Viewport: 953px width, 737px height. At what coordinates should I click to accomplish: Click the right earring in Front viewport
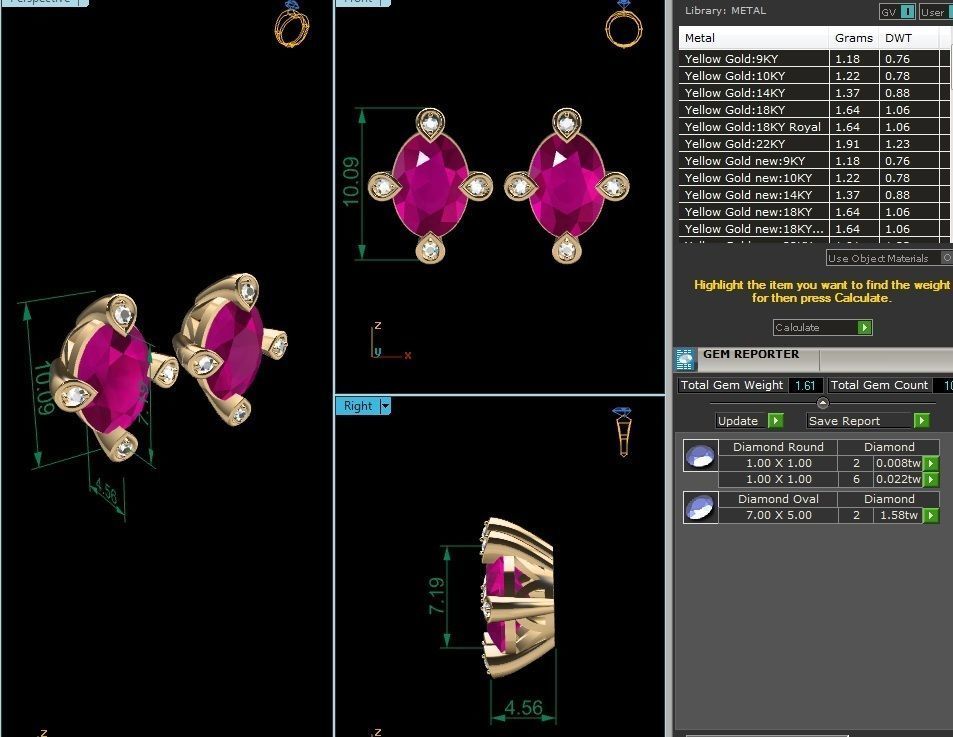tap(566, 186)
